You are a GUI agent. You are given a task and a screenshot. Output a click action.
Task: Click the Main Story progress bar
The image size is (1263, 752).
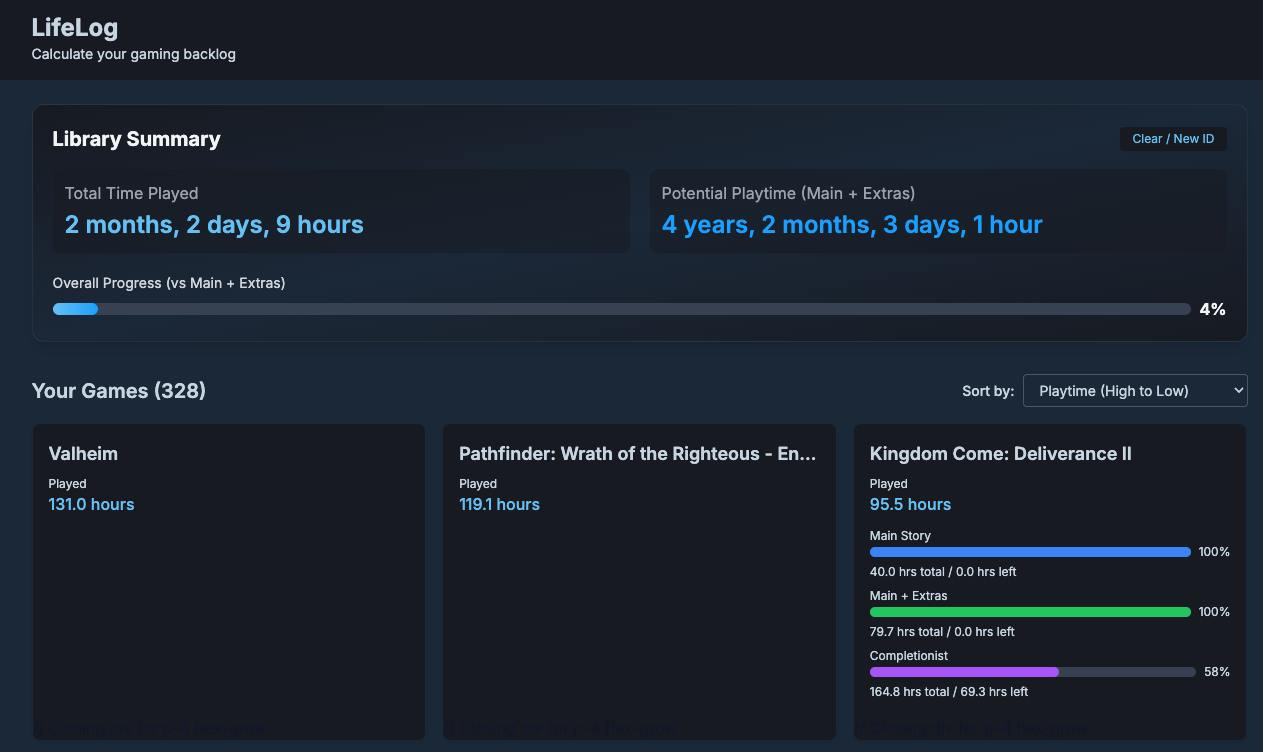[1030, 552]
